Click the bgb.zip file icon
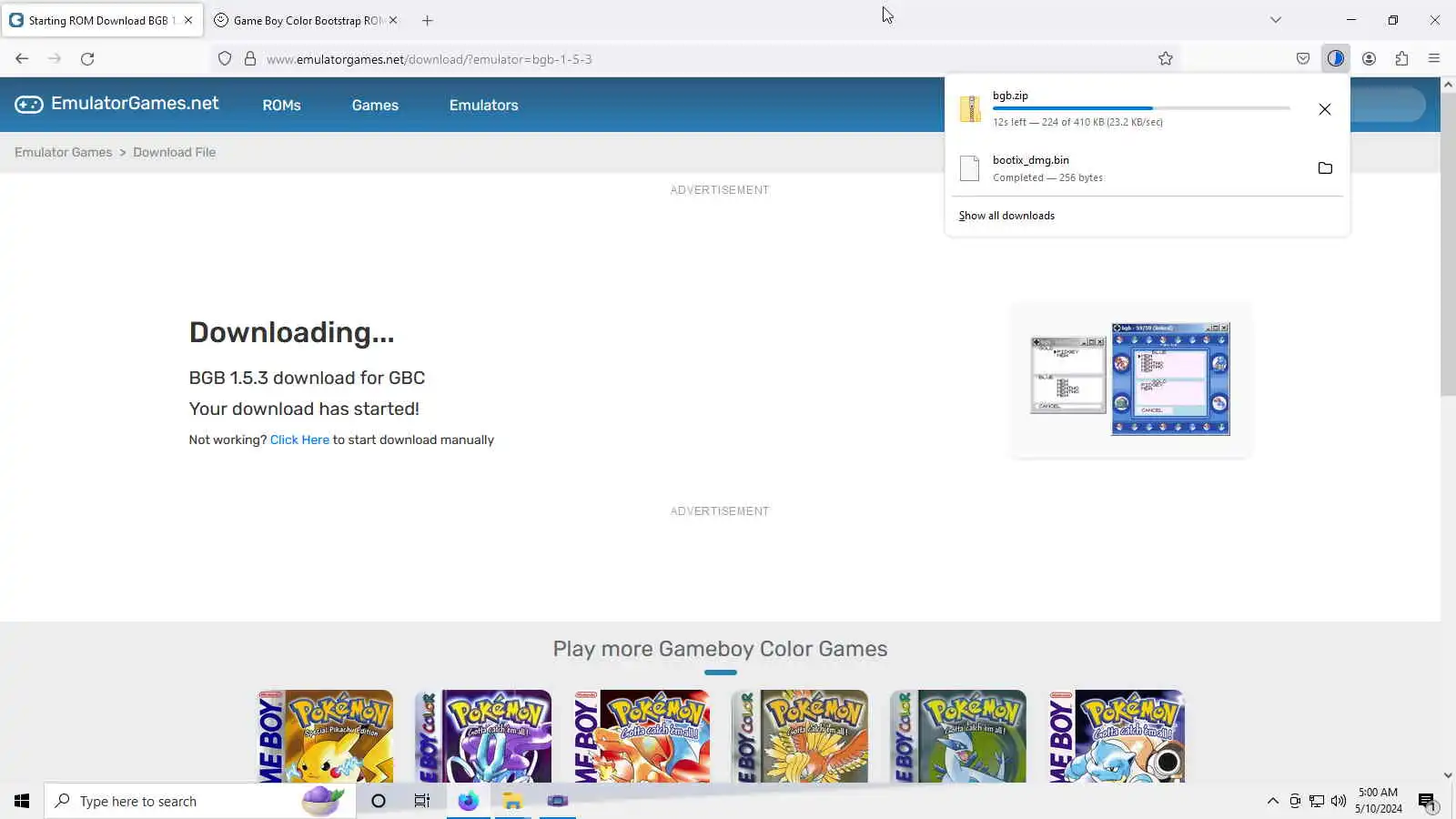This screenshot has height=819, width=1456. [x=970, y=108]
